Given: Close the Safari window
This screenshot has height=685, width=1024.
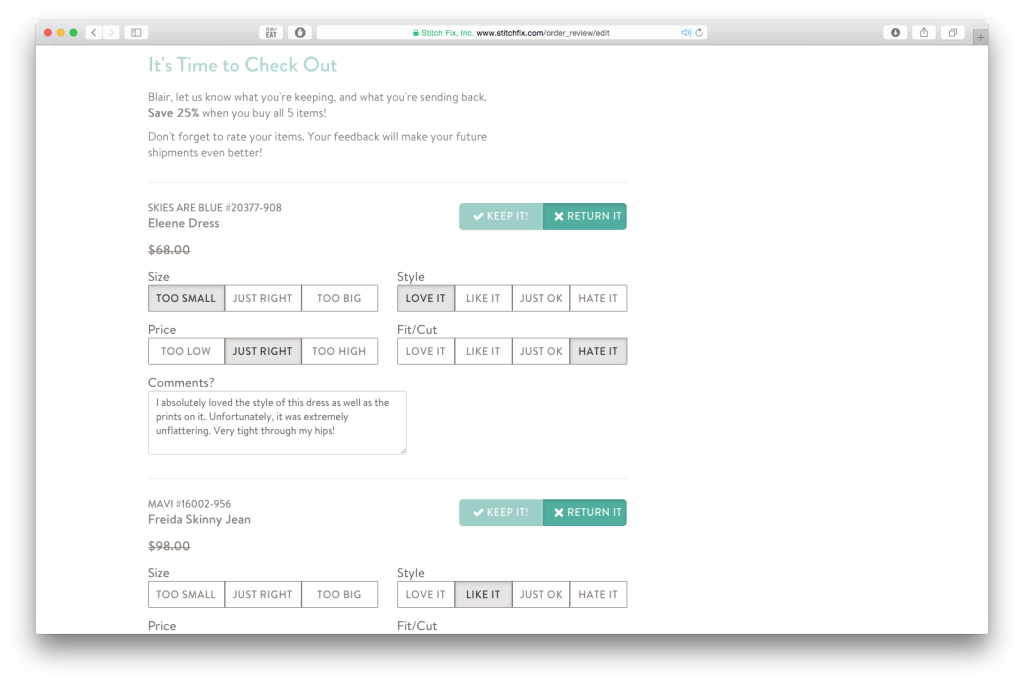Looking at the screenshot, I should pyautogui.click(x=48, y=33).
